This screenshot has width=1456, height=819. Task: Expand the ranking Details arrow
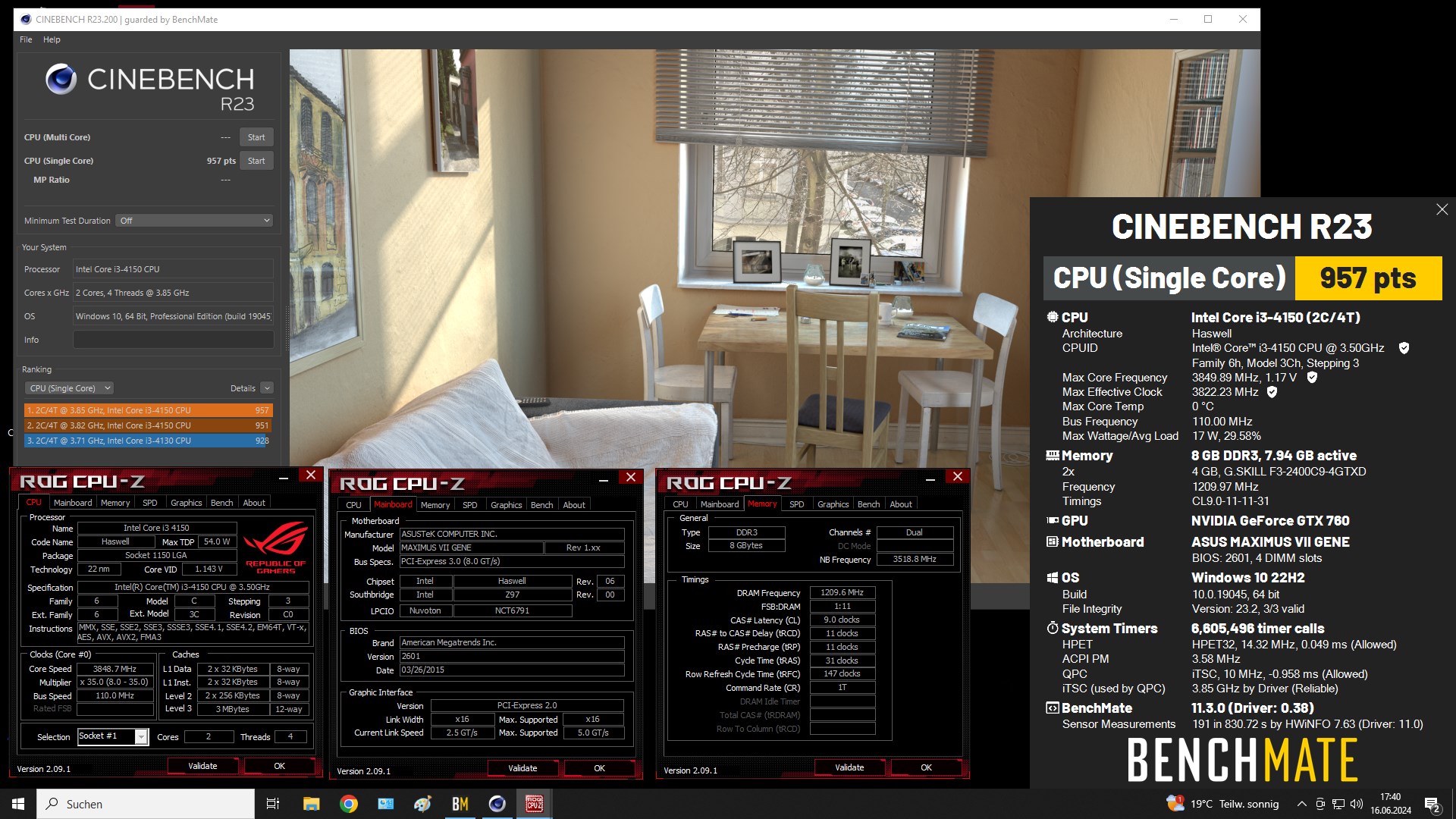click(x=267, y=388)
